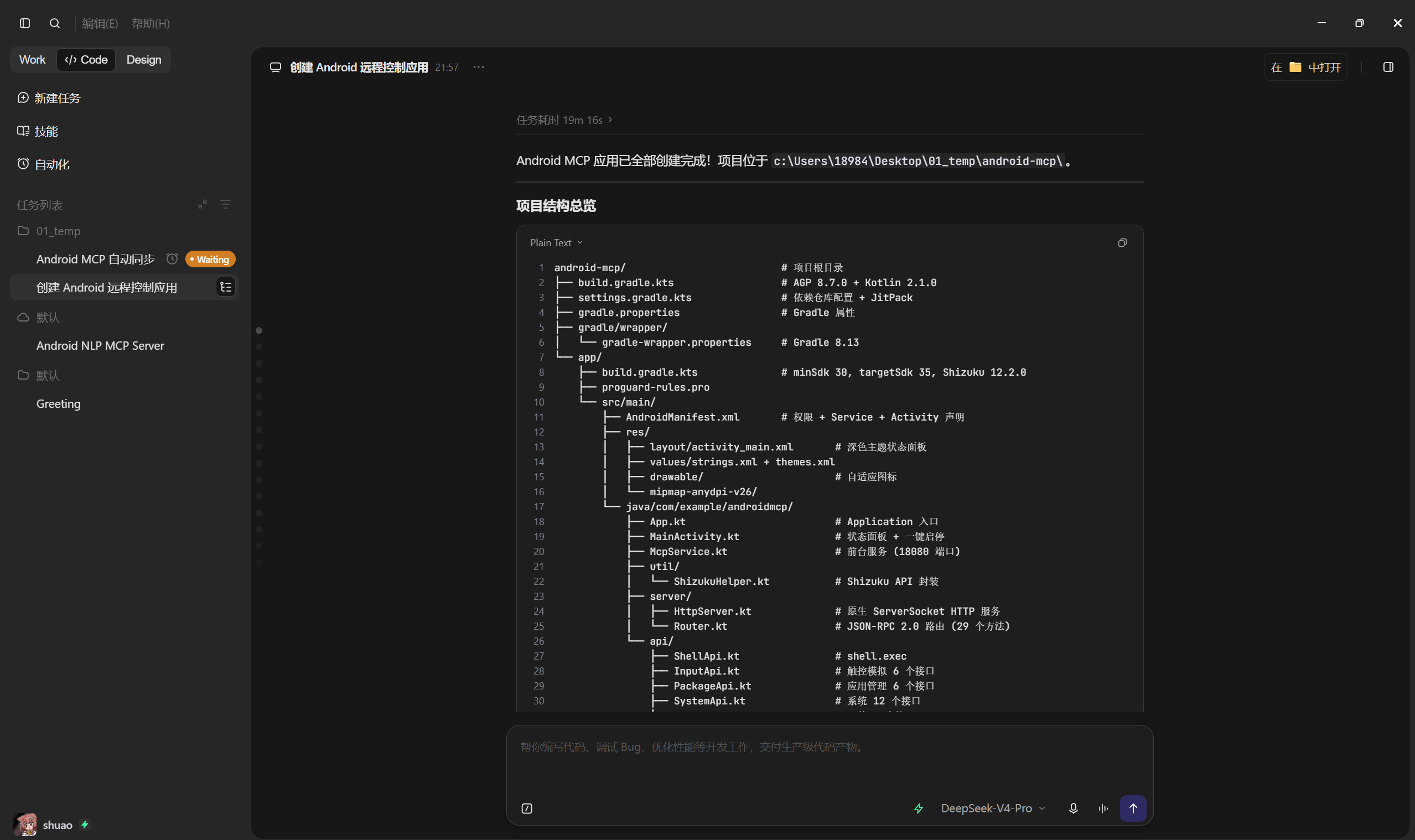Click the build.gradle.kts line 2 text
The height and width of the screenshot is (840, 1415).
[x=625, y=282]
